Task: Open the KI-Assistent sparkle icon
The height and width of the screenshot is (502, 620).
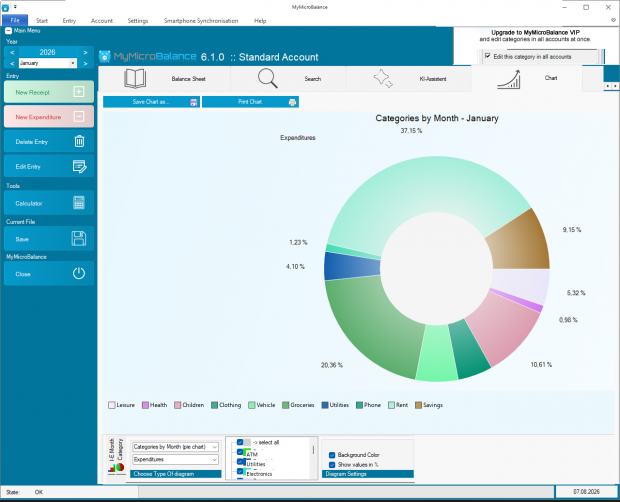Action: click(383, 78)
